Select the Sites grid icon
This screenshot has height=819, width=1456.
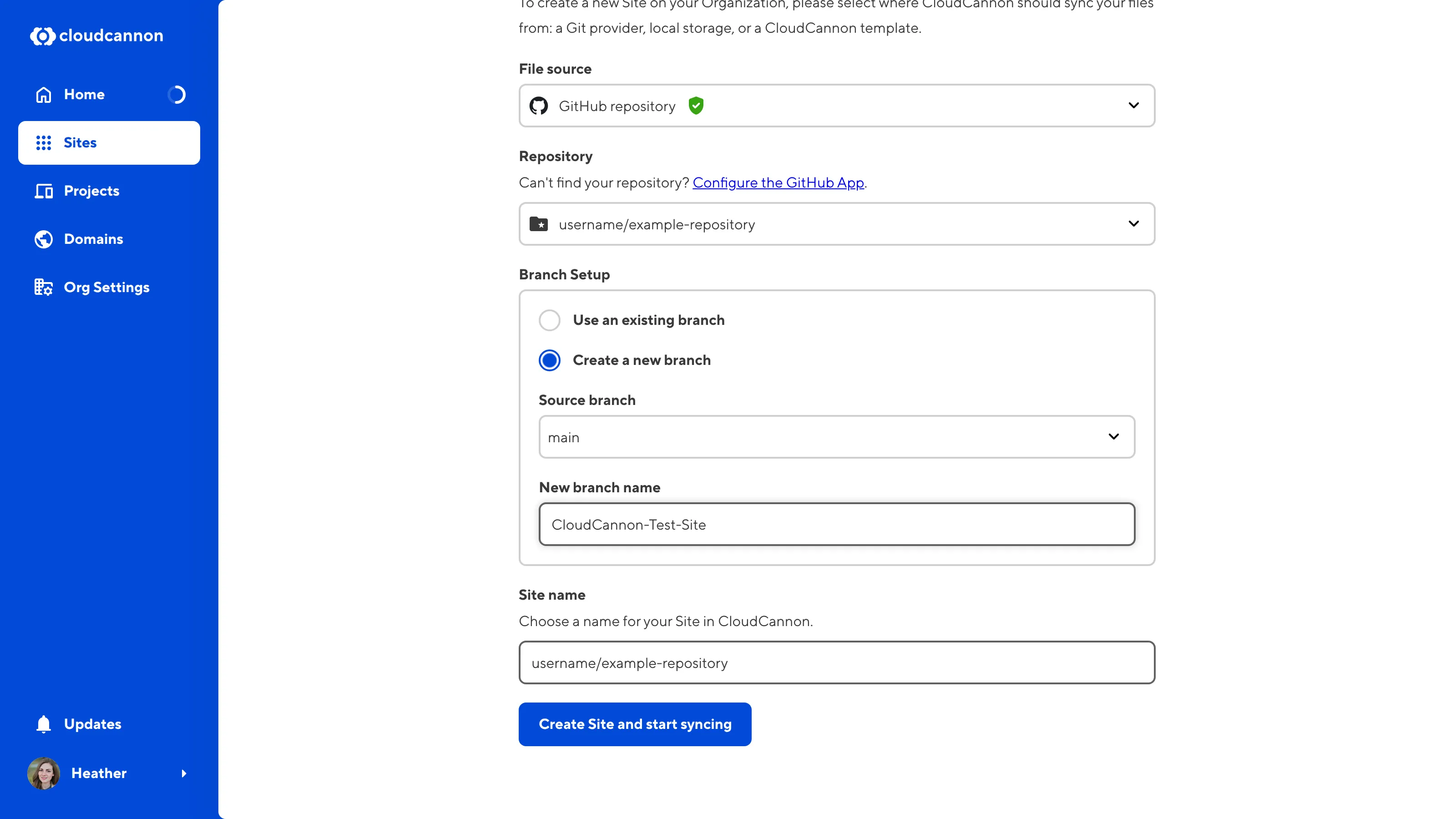pos(43,142)
